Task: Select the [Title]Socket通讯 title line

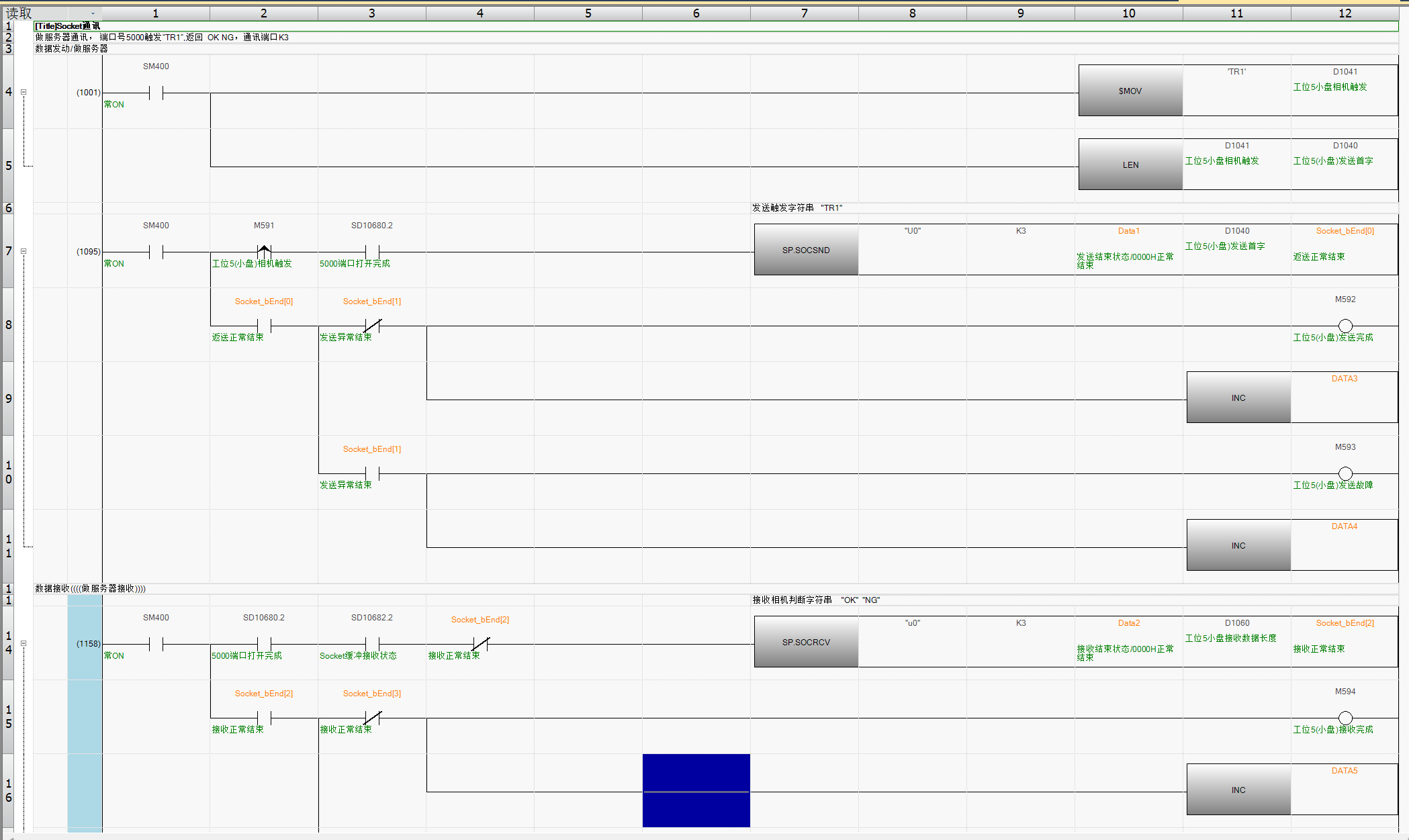Action: pos(67,26)
